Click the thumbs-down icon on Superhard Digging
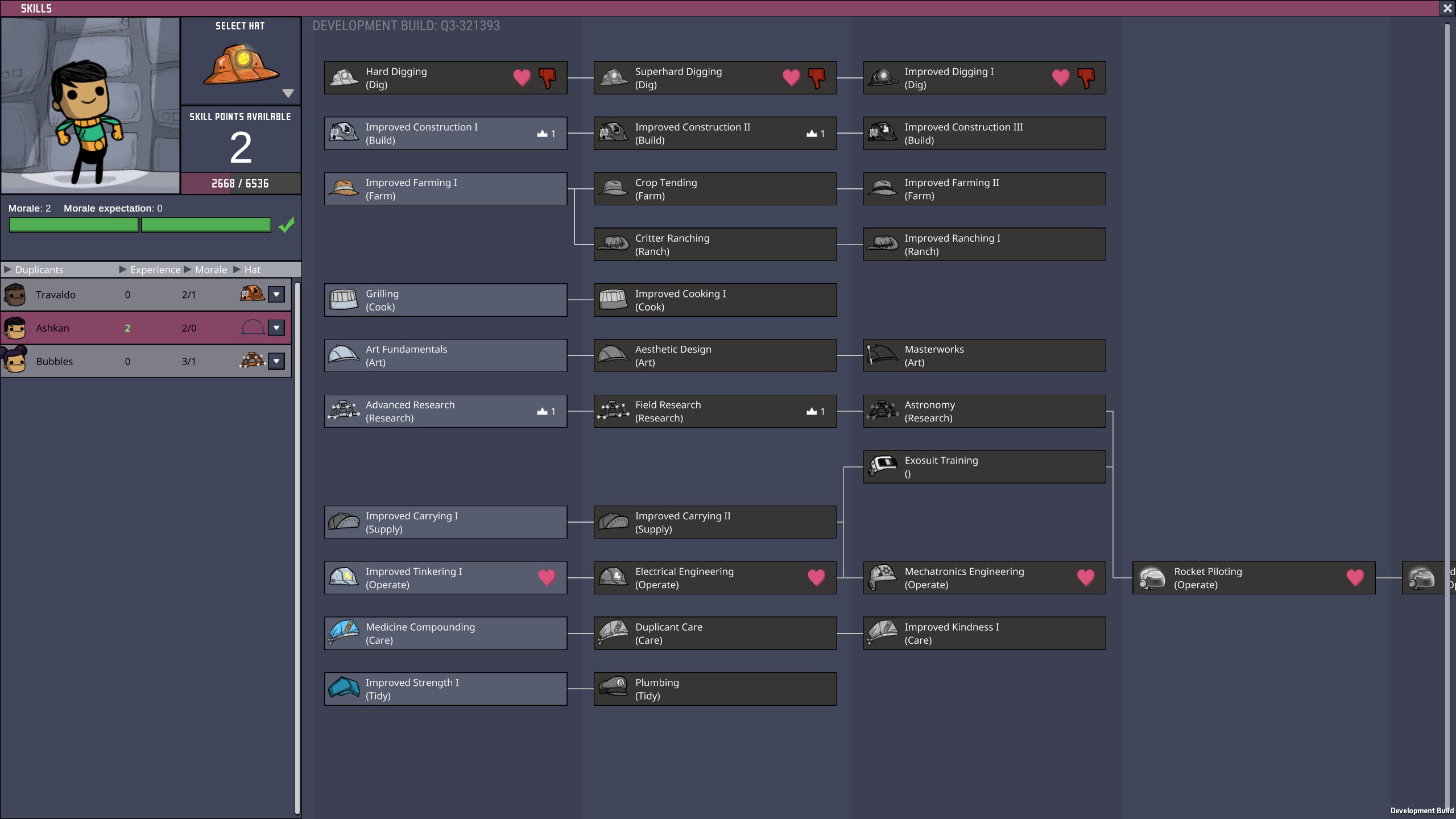The width and height of the screenshot is (1456, 819). (x=817, y=78)
